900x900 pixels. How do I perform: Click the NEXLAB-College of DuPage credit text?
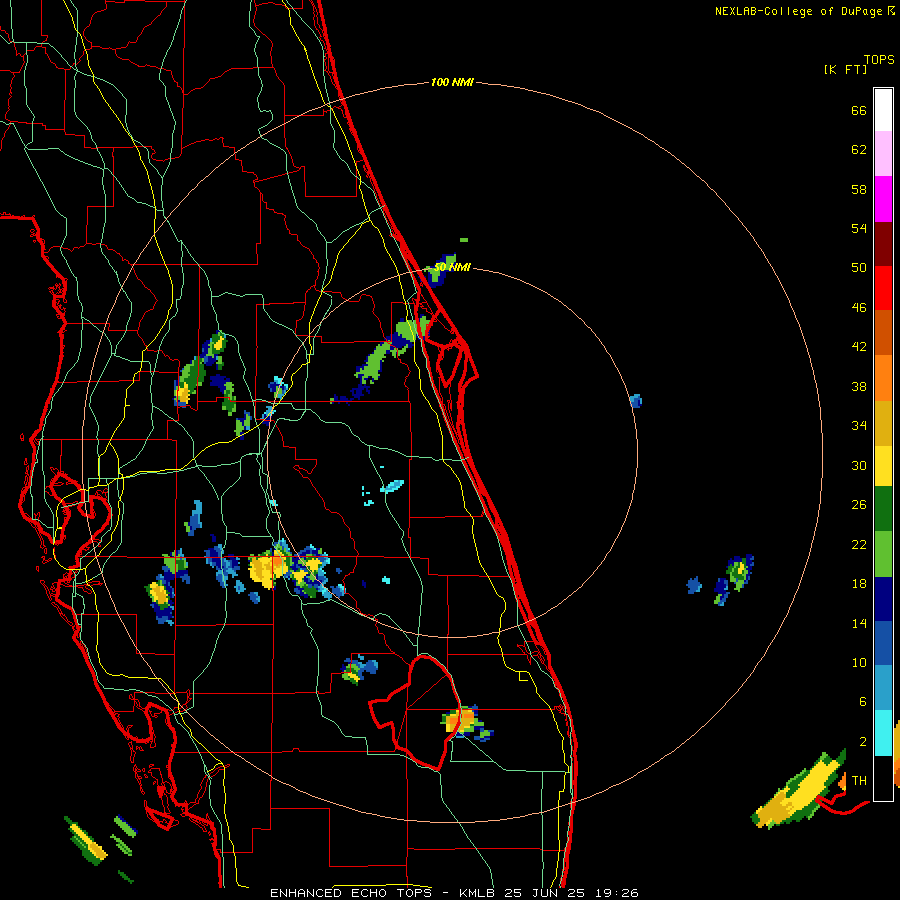point(799,11)
